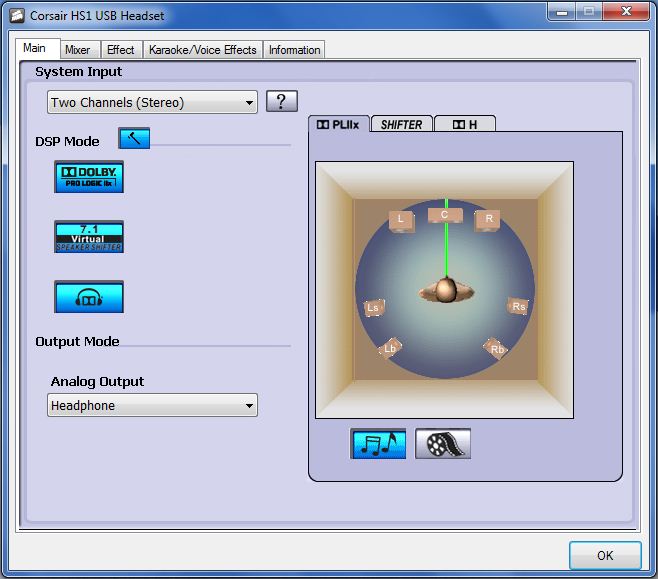Click the Rb back speaker icon
The image size is (658, 579).
click(x=497, y=348)
